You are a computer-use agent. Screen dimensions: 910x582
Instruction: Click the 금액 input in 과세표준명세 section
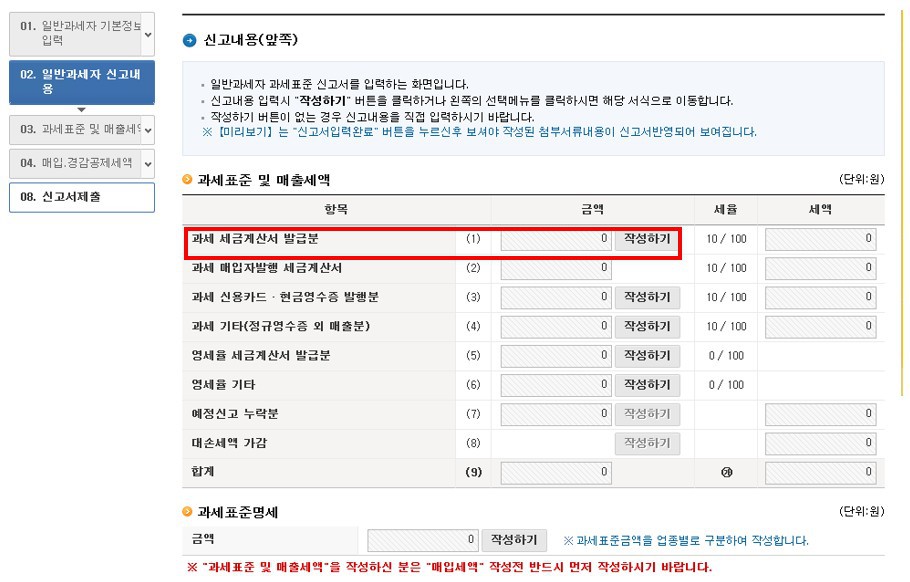[422, 540]
